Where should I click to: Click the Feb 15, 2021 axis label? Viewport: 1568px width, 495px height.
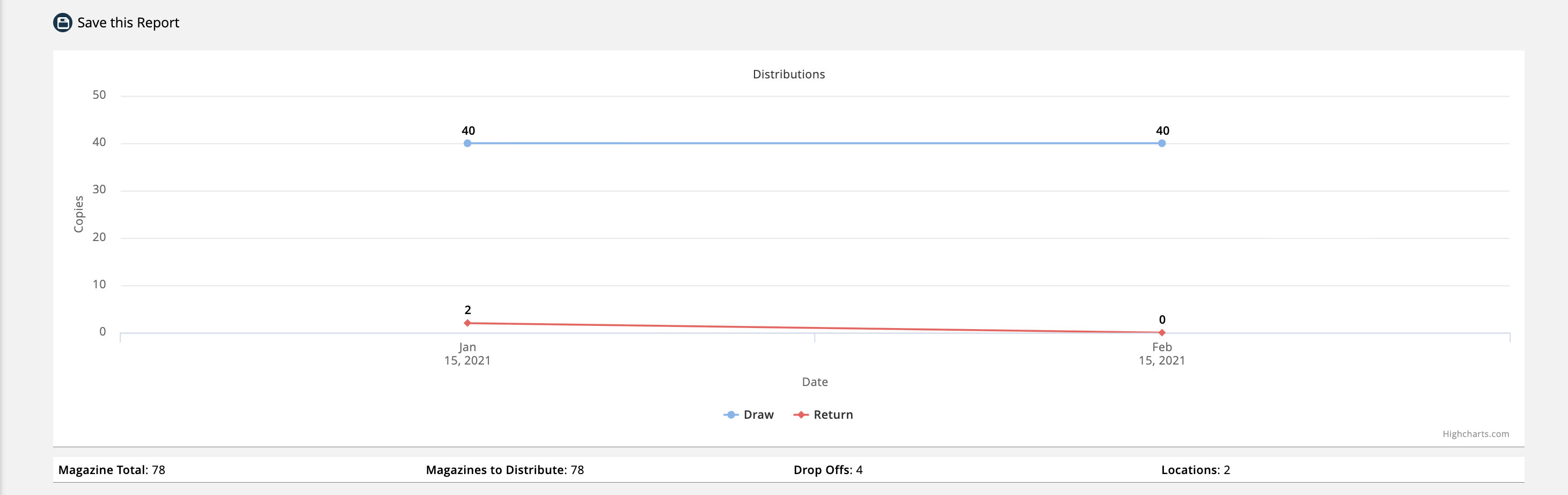click(1161, 354)
